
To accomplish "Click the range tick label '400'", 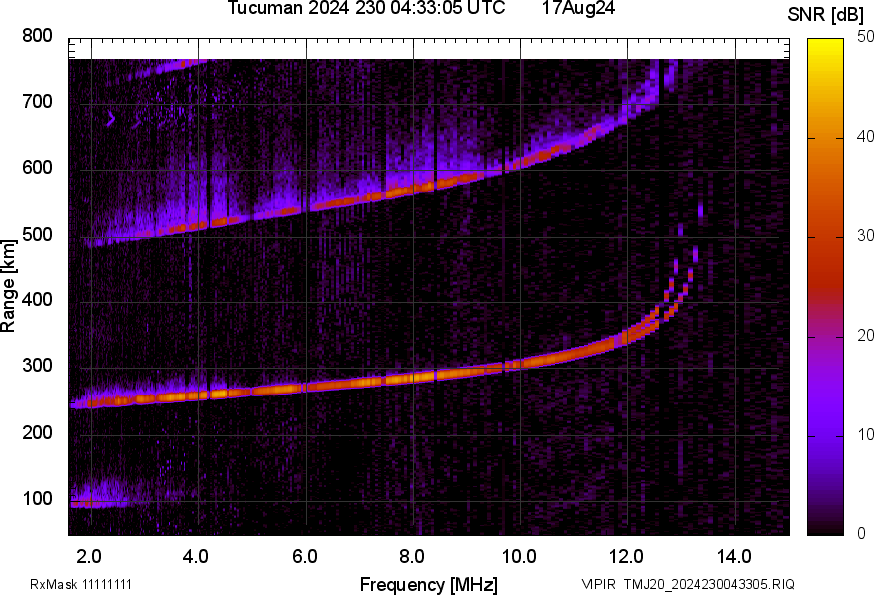I will pos(37,300).
